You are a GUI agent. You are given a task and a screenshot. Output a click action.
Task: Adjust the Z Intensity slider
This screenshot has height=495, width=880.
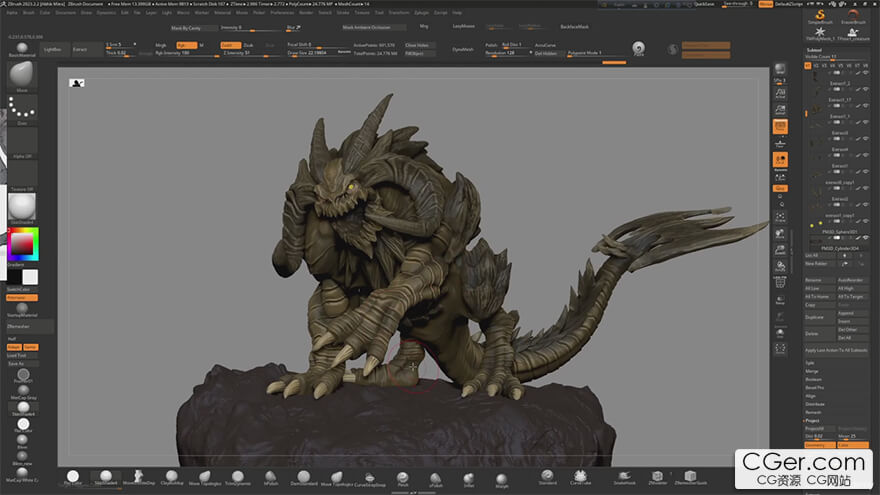click(250, 53)
